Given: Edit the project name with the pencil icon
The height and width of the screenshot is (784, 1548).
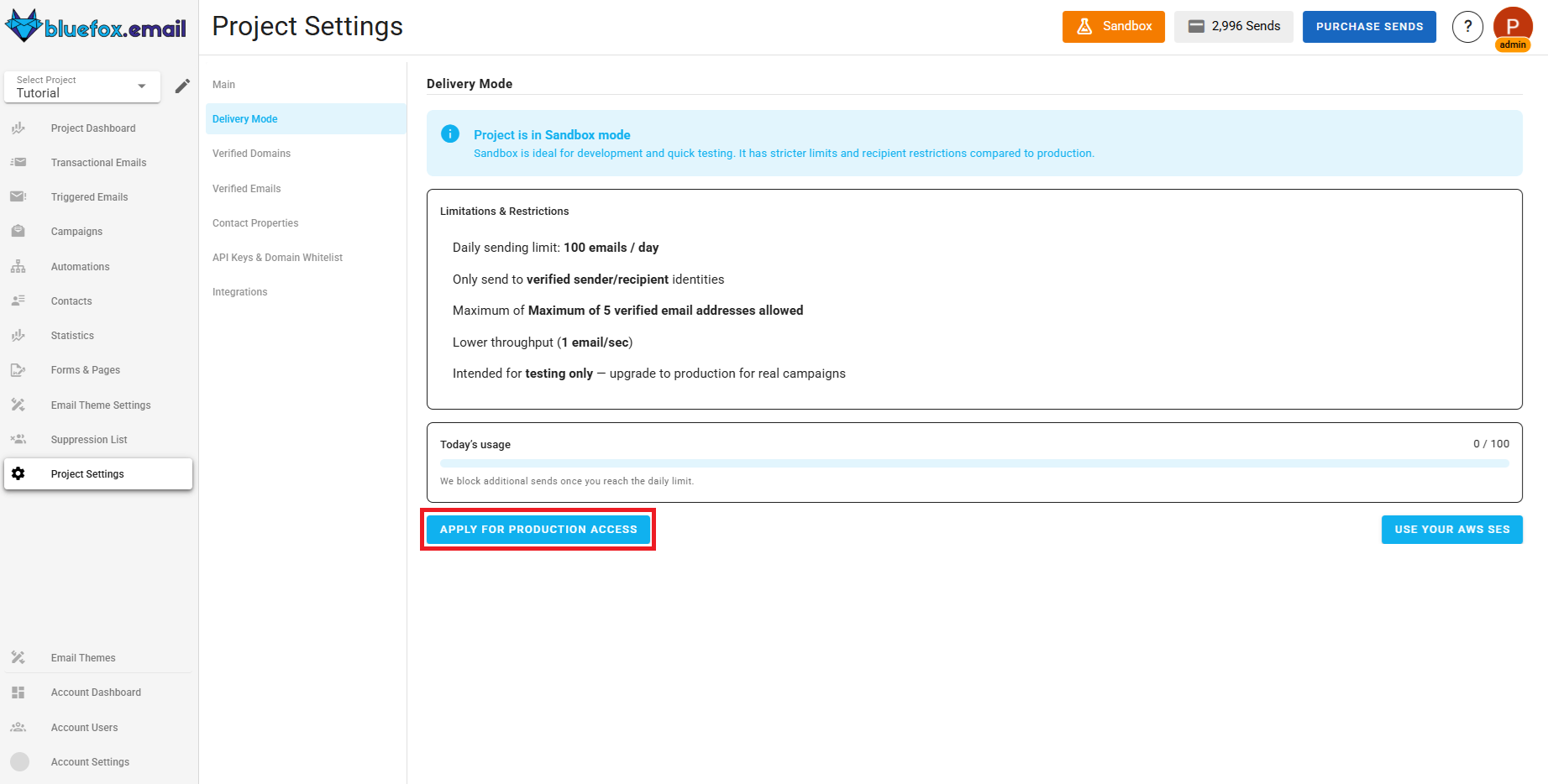Looking at the screenshot, I should tap(182, 86).
